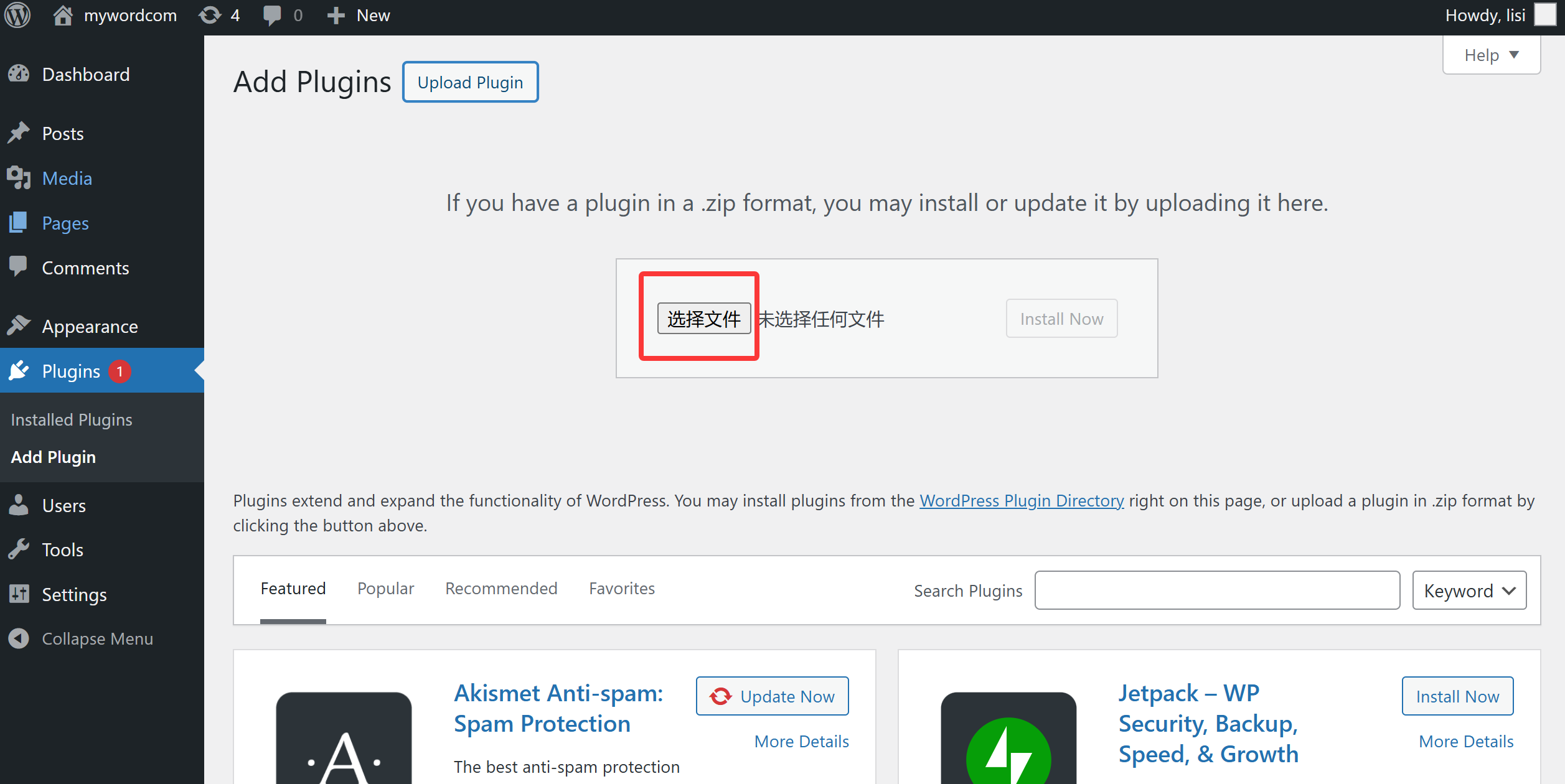Image resolution: width=1565 pixels, height=784 pixels.
Task: Open the Keyword search filter dropdown
Action: (x=1469, y=590)
